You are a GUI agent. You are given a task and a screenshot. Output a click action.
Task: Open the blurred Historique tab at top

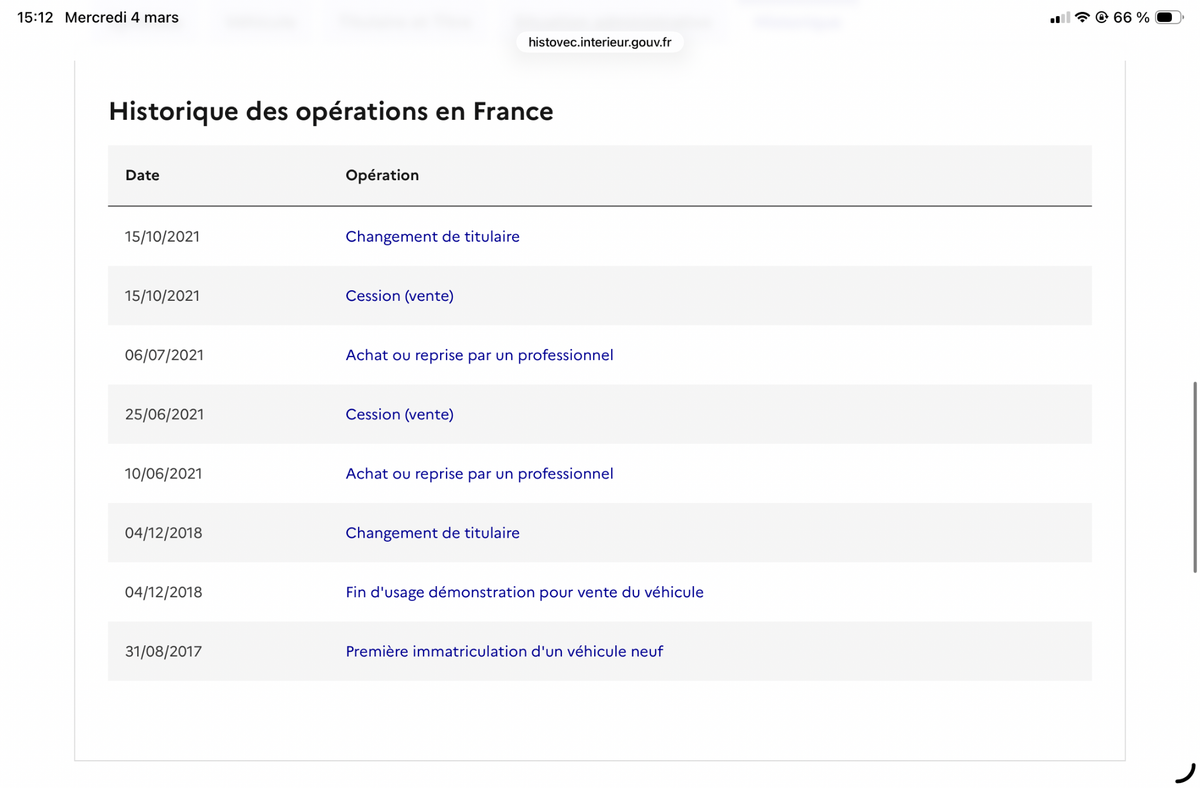point(797,21)
